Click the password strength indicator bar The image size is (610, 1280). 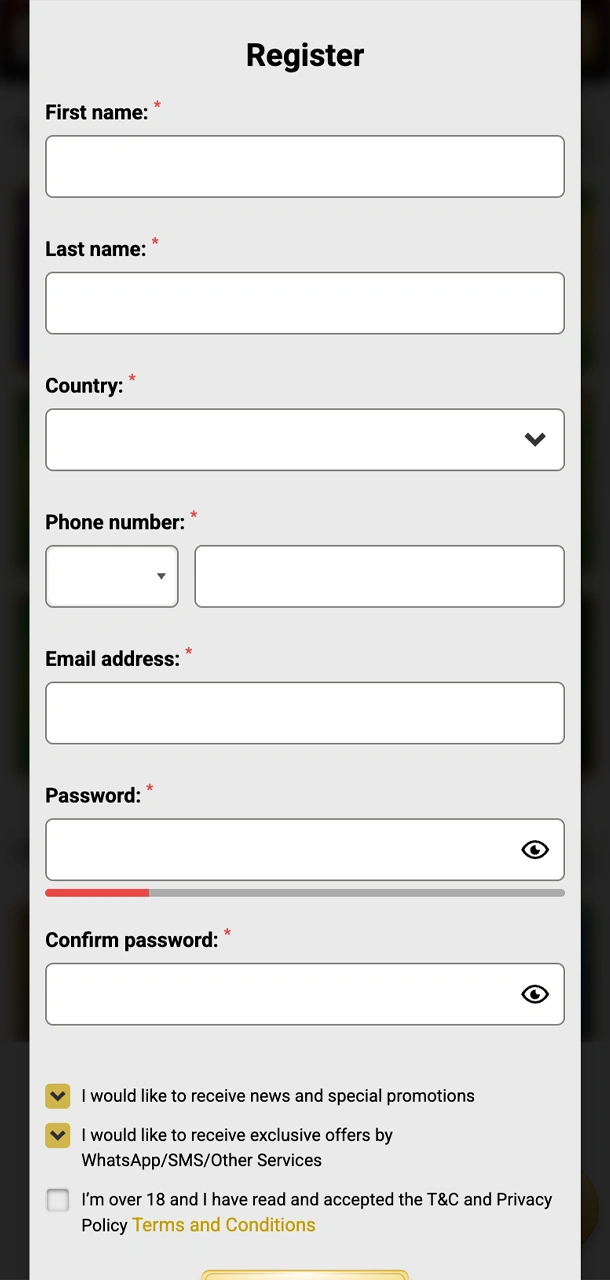tap(305, 892)
